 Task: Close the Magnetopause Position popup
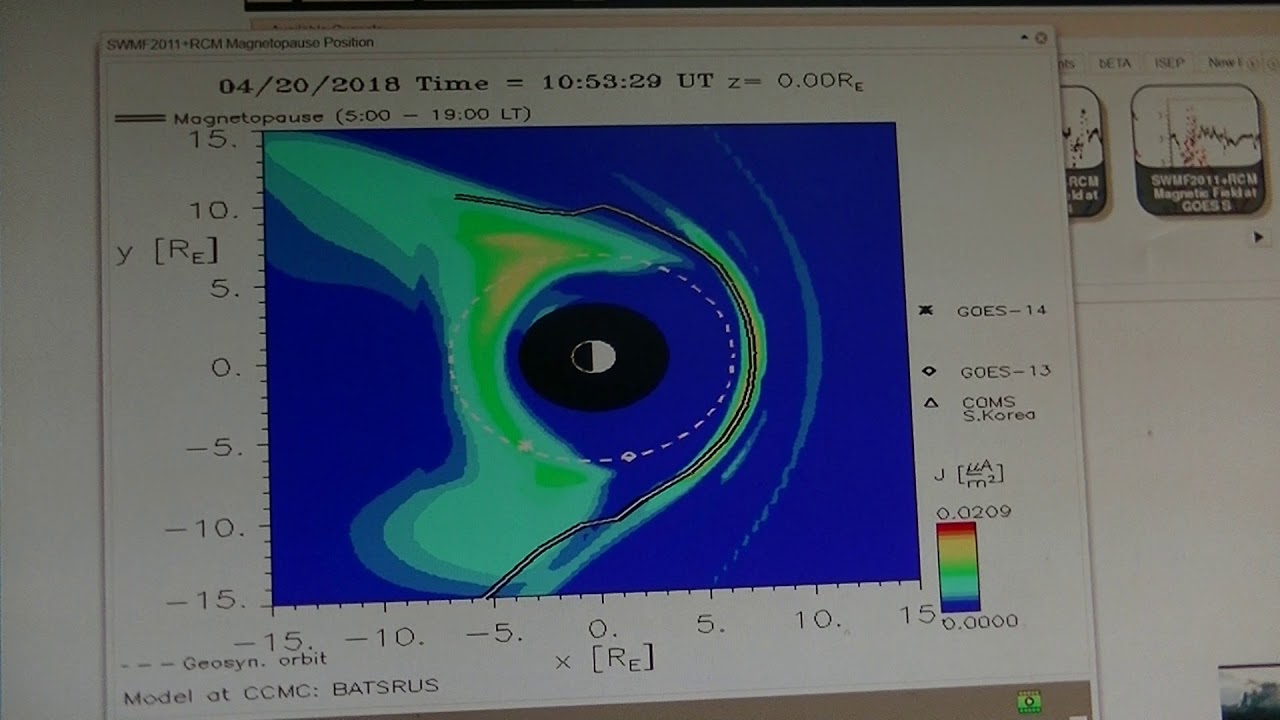[1041, 38]
